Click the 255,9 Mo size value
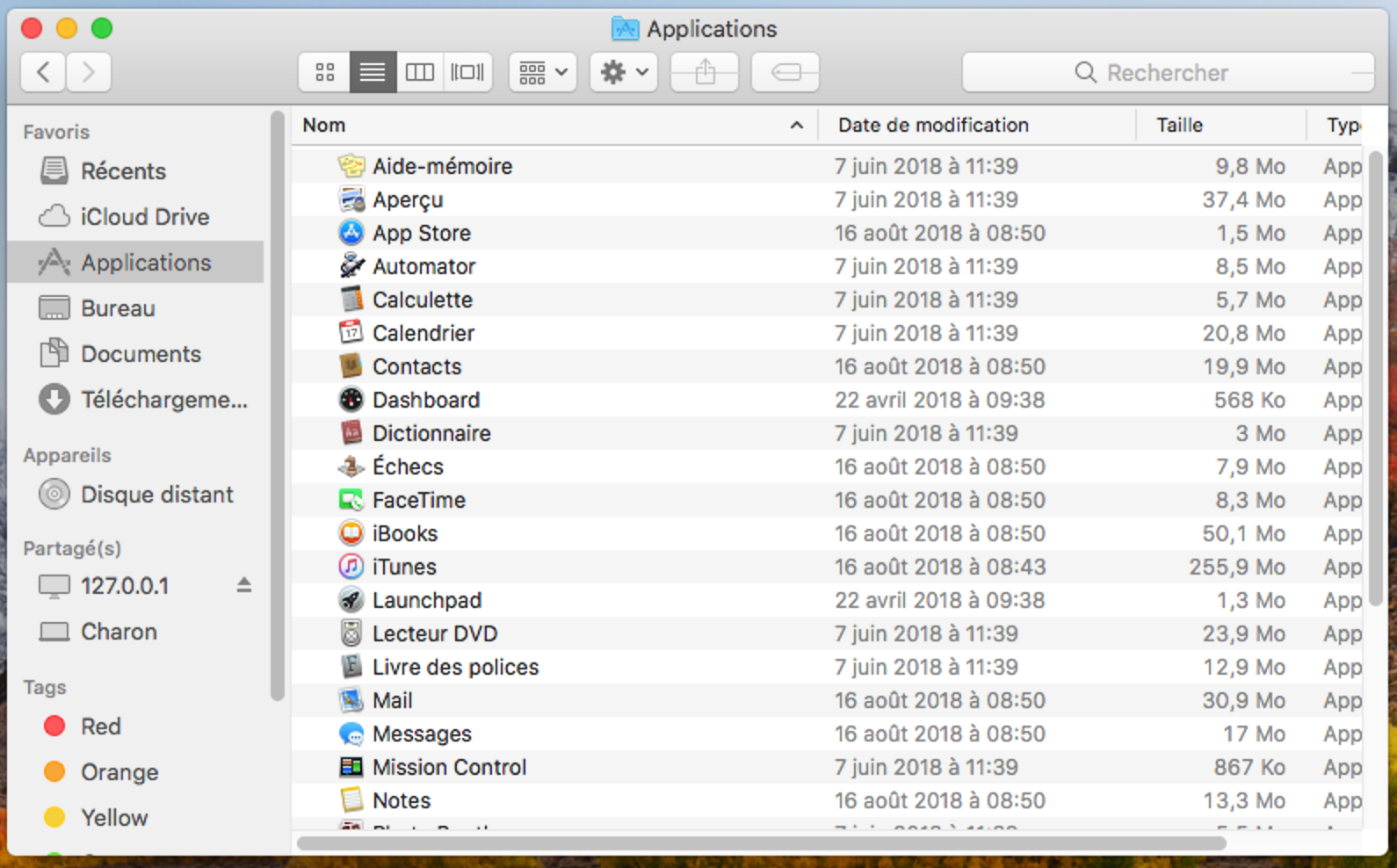Screen dimensions: 1397x868 (1237, 567)
